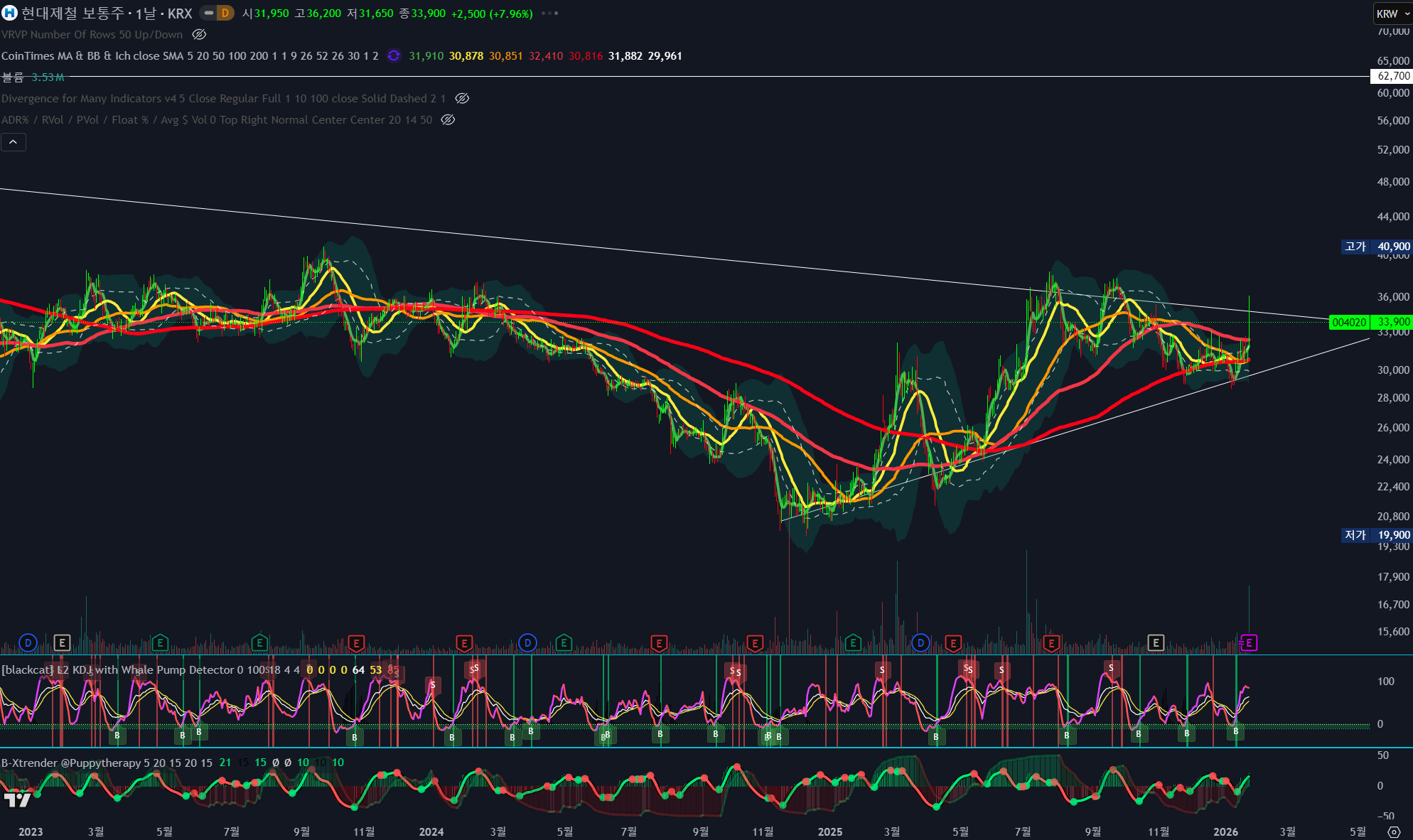The width and height of the screenshot is (1413, 840).
Task: Click the CoinTimes MA & BB & Ich legend name
Action: click(x=190, y=55)
